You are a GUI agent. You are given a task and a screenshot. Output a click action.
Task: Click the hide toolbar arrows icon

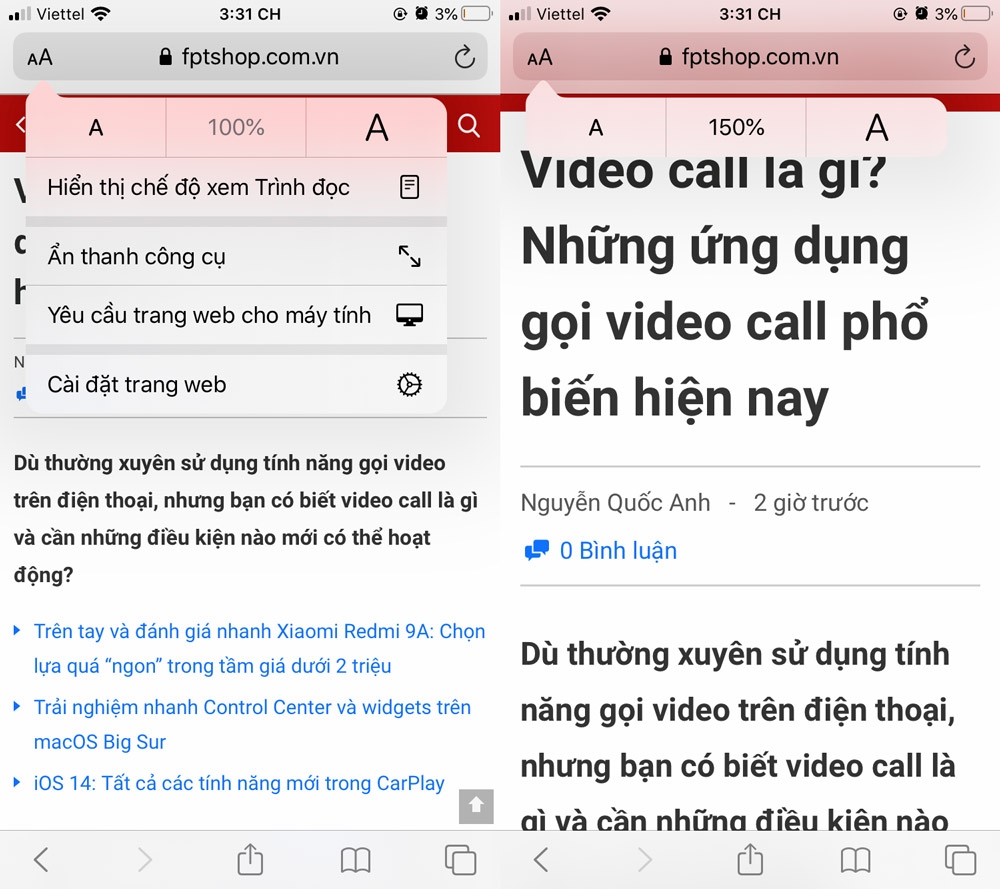tap(409, 256)
